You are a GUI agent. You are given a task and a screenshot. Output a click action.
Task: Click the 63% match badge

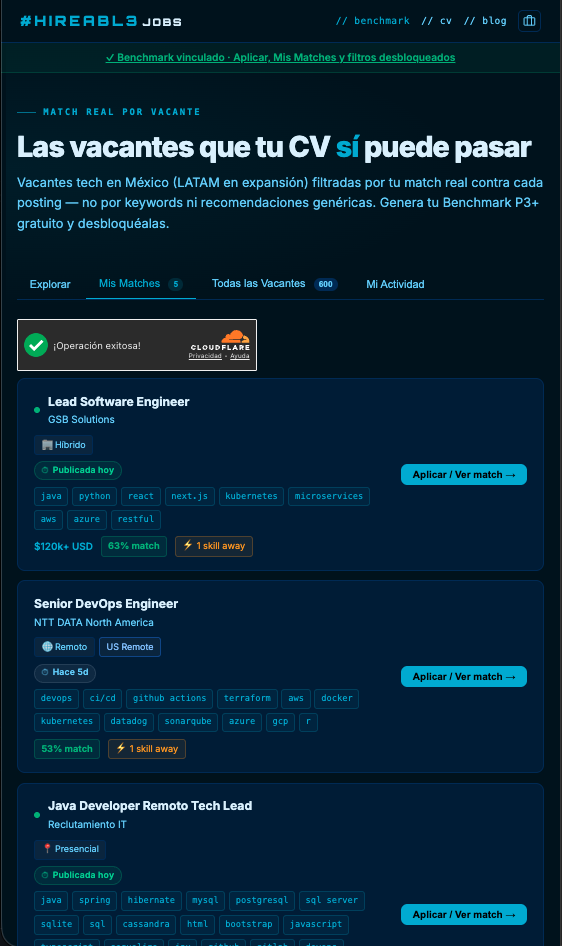(x=134, y=546)
